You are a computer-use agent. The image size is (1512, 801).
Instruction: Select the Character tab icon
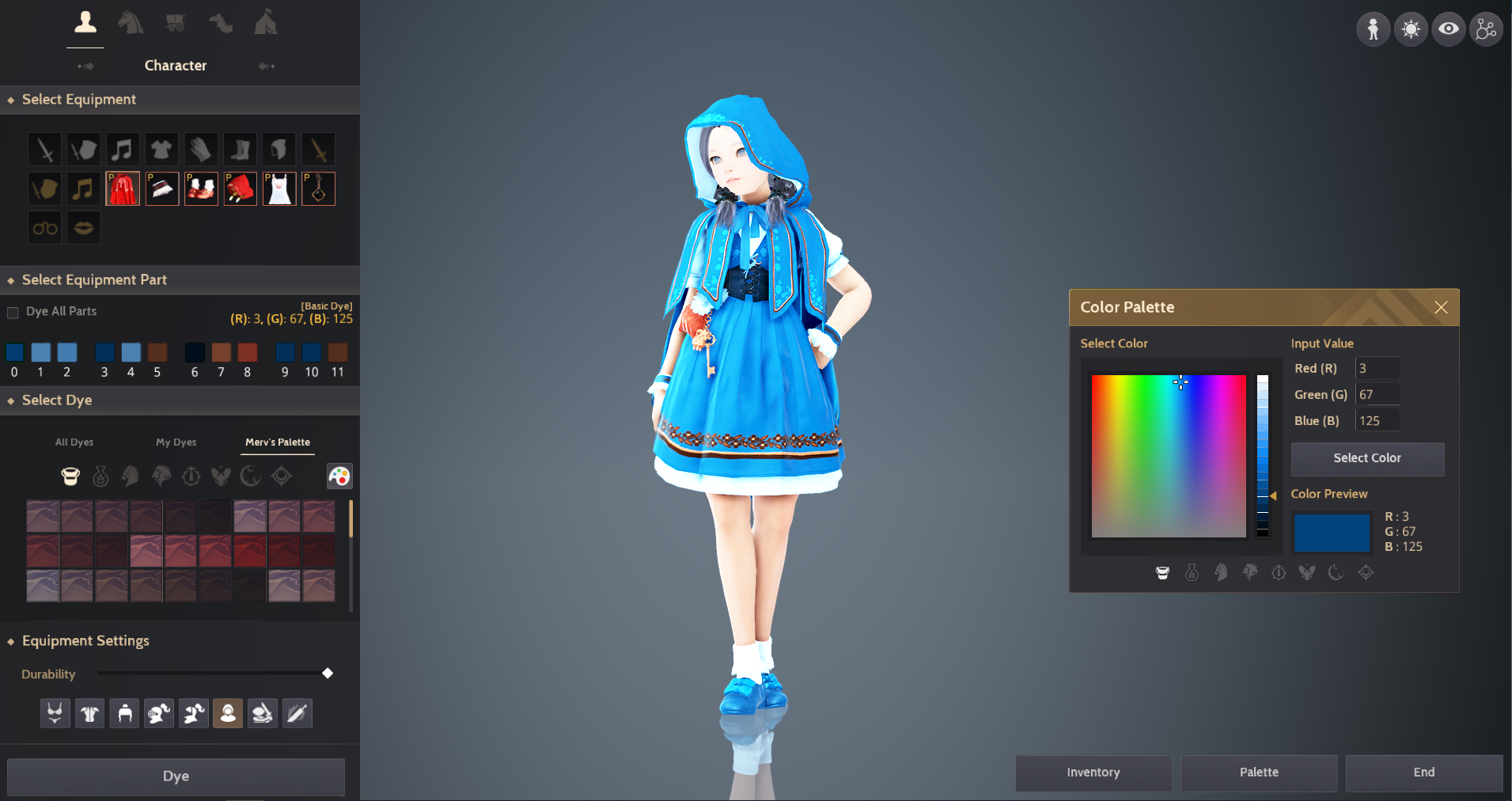pyautogui.click(x=85, y=22)
